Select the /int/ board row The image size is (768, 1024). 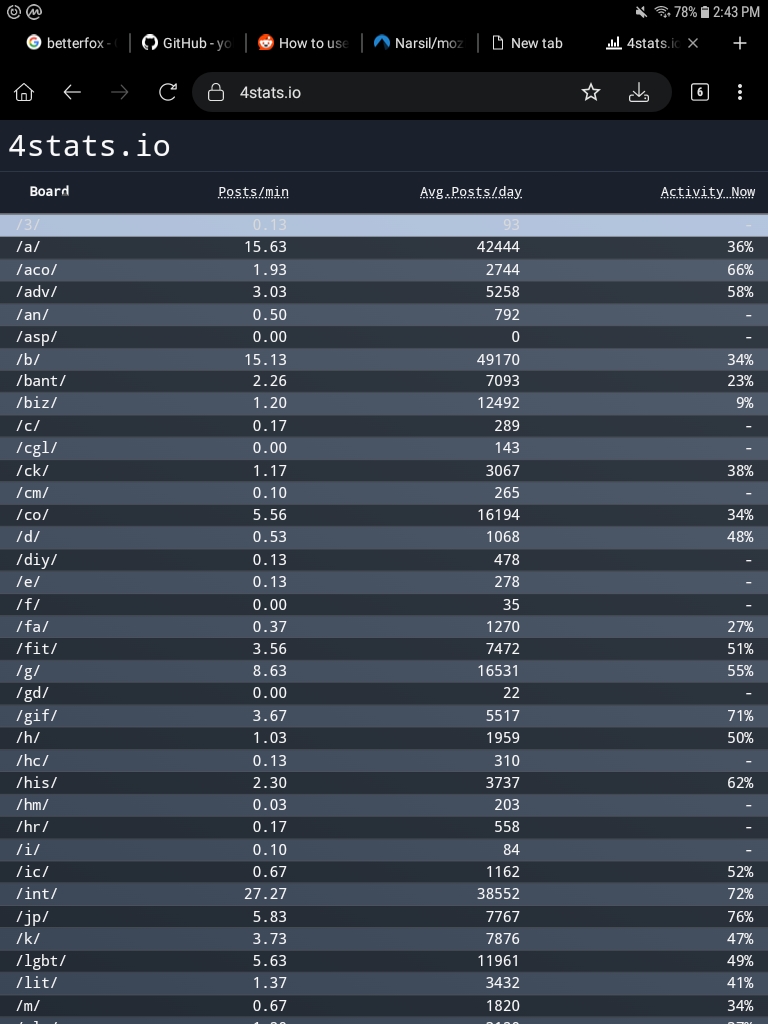(x=384, y=893)
